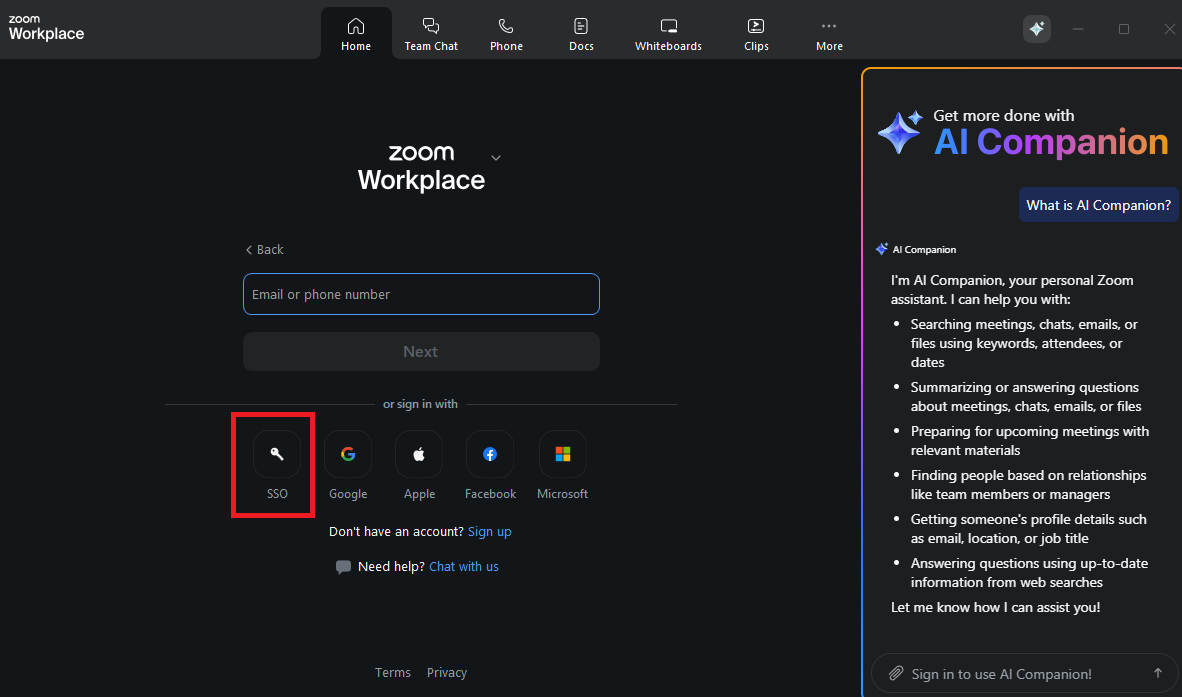Click the What is AI Companion? bubble
The image size is (1182, 697).
pyautogui.click(x=1098, y=205)
